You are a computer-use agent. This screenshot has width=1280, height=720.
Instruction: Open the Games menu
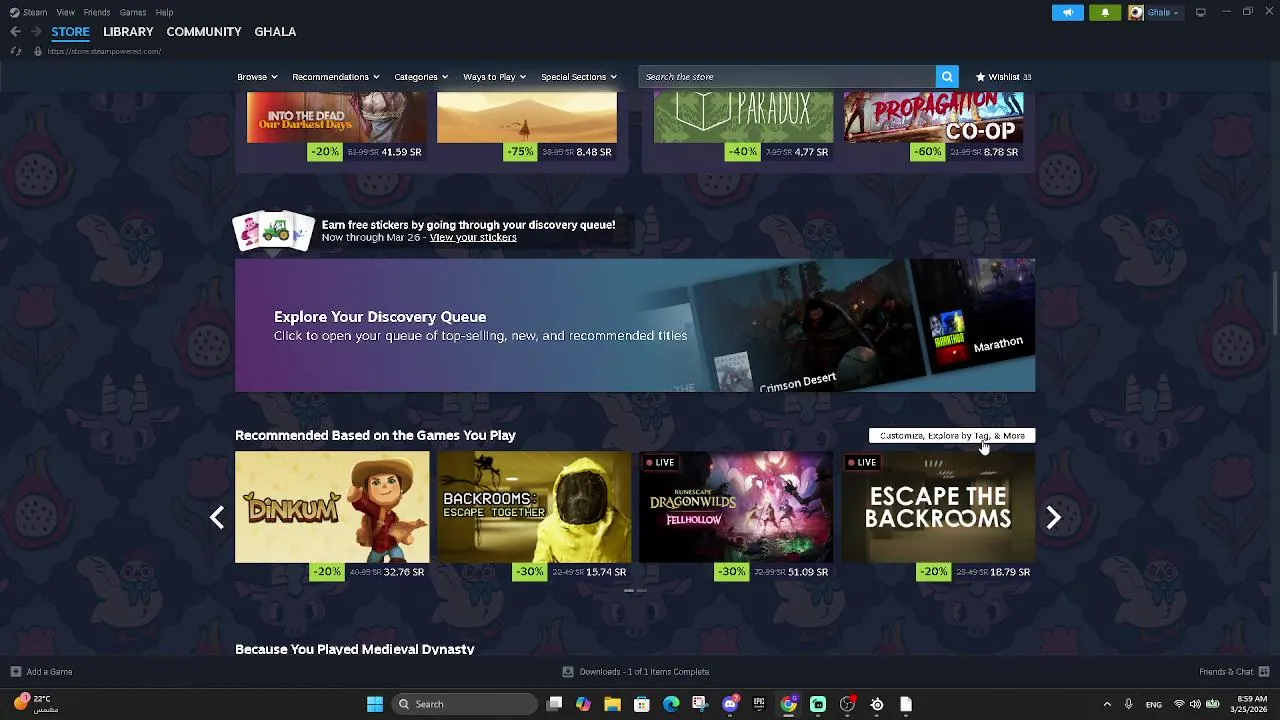(133, 12)
